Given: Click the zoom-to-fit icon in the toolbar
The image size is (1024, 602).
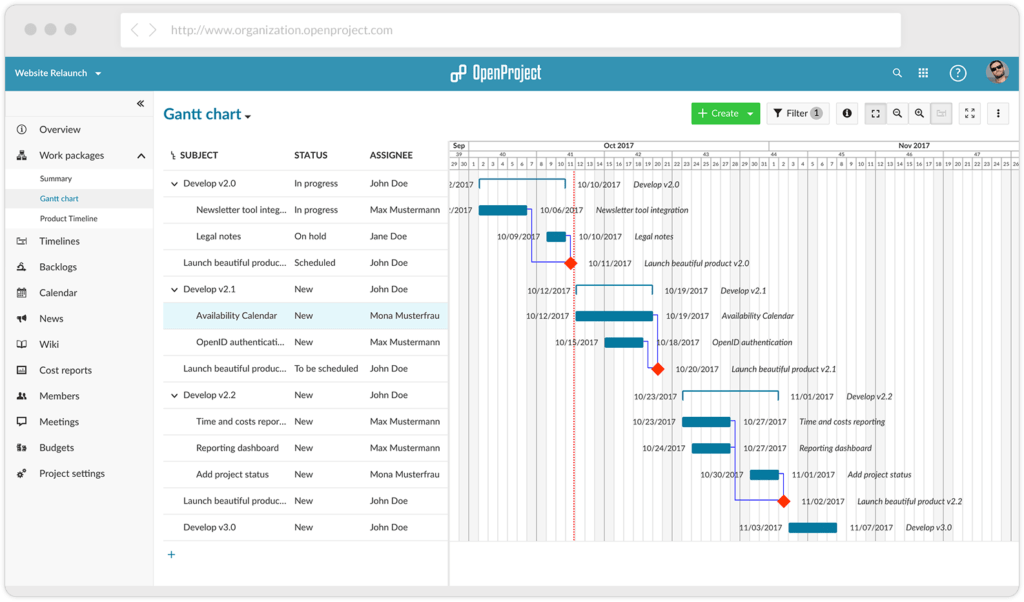Looking at the screenshot, I should [x=875, y=113].
